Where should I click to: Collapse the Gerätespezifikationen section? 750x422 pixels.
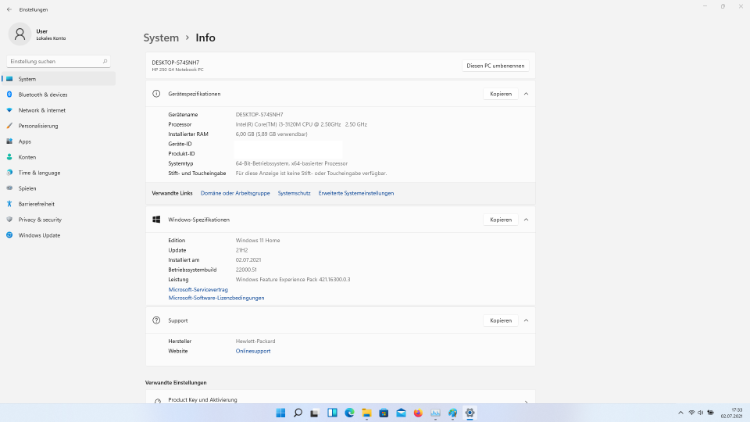click(526, 94)
